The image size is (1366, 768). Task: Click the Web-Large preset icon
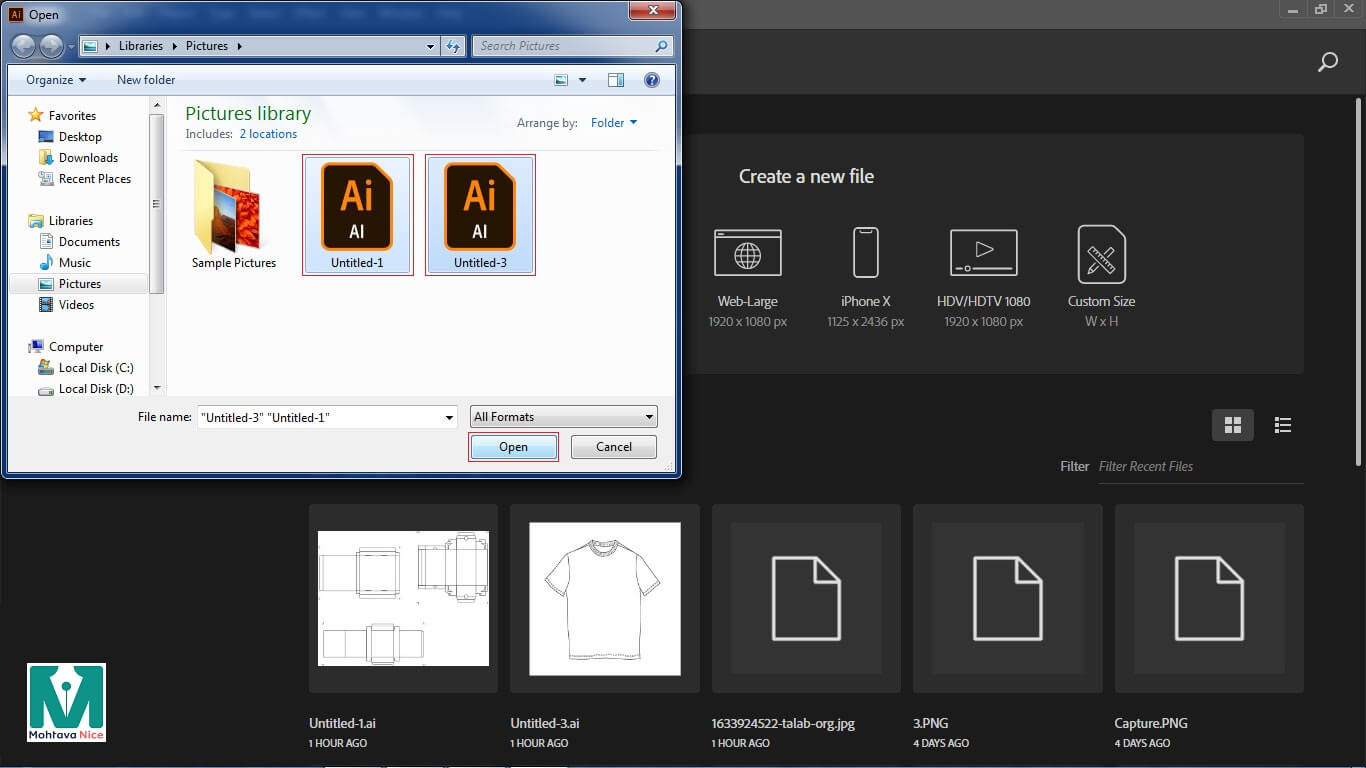tap(747, 253)
